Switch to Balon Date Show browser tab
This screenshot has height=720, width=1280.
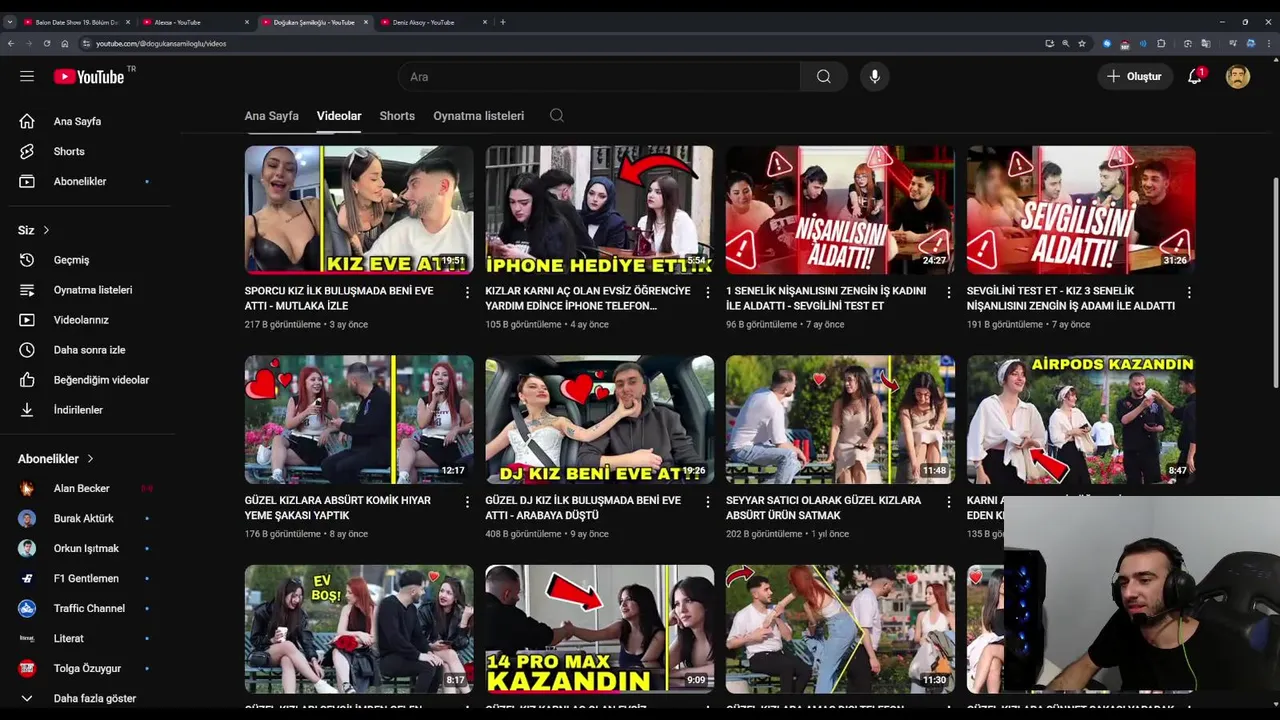tap(74, 22)
